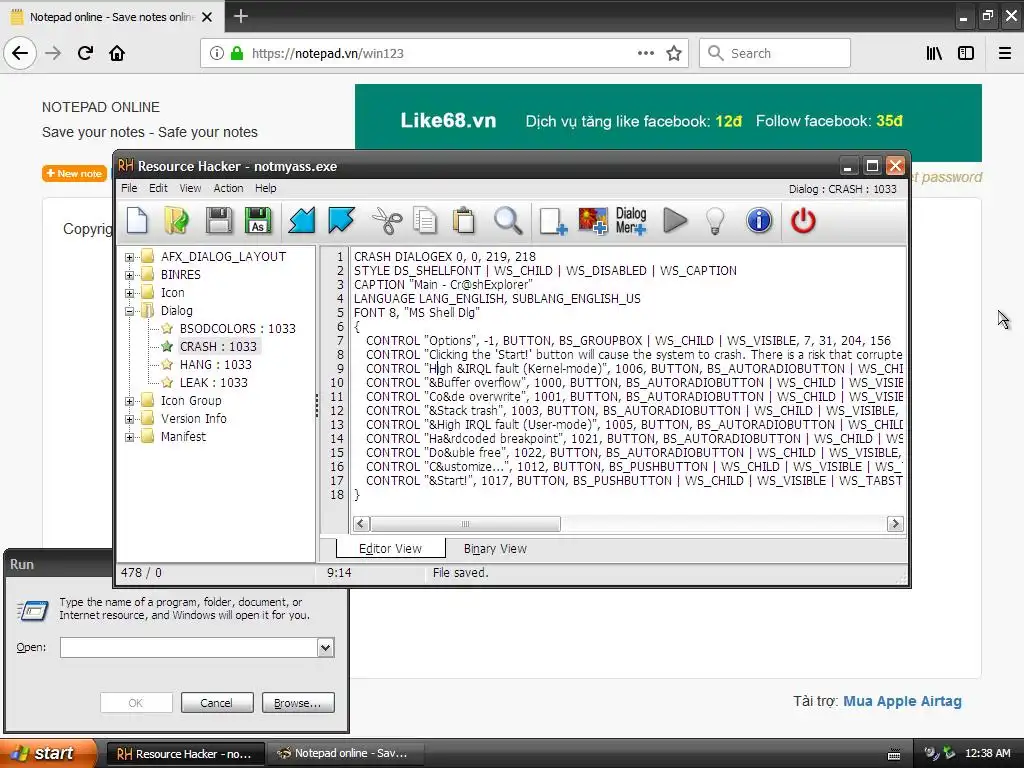Switch to the Binary View tab
This screenshot has width=1024, height=768.
click(495, 549)
